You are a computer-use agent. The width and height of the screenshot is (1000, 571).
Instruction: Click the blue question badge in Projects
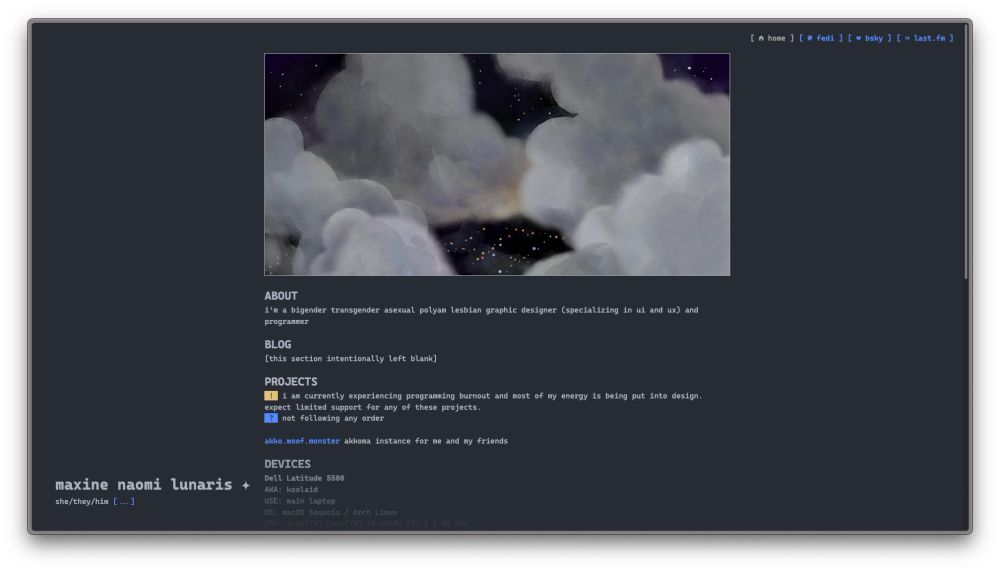271,418
